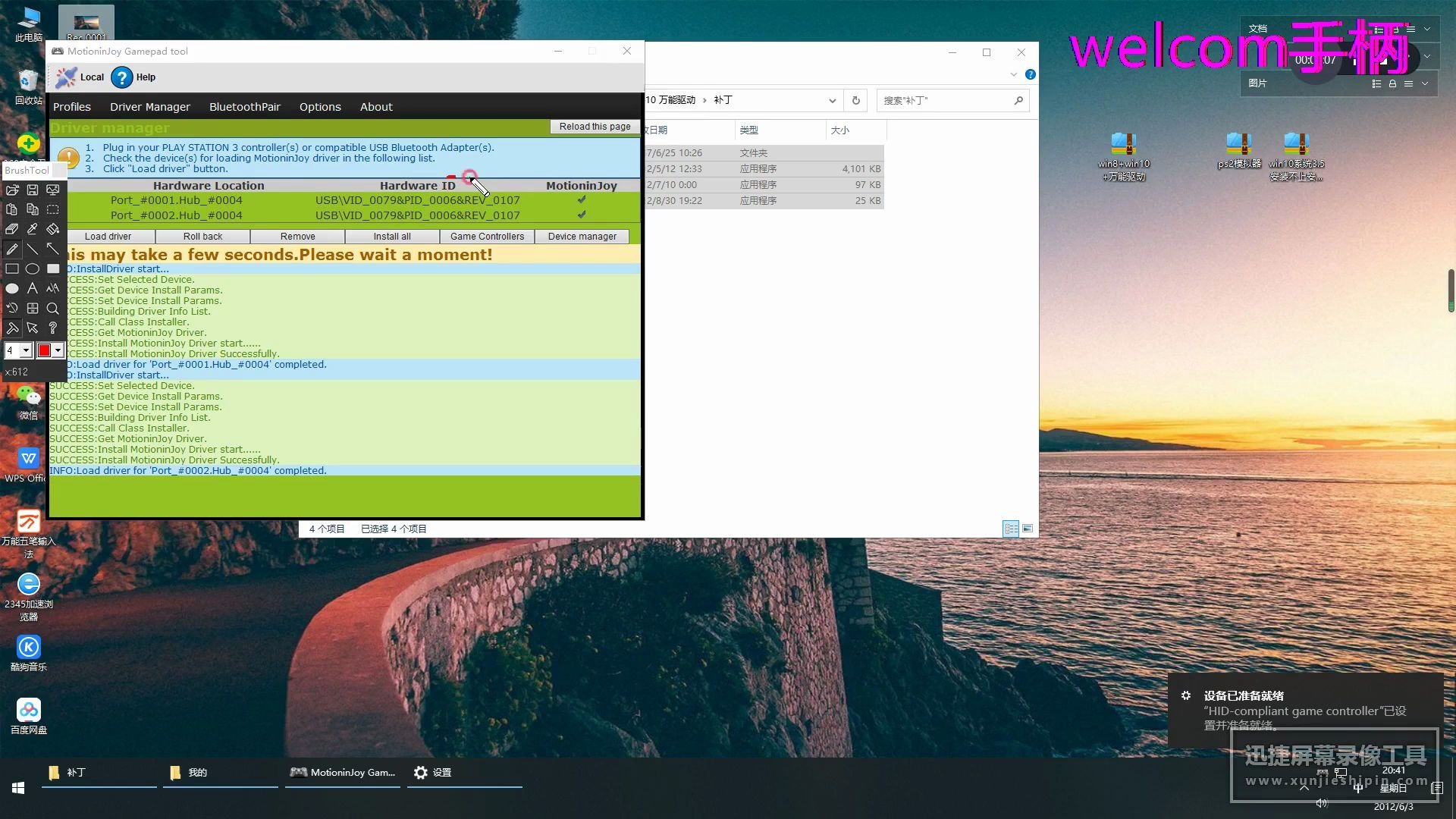Select the magnifier zoom tool
1456x819 pixels.
(52, 308)
